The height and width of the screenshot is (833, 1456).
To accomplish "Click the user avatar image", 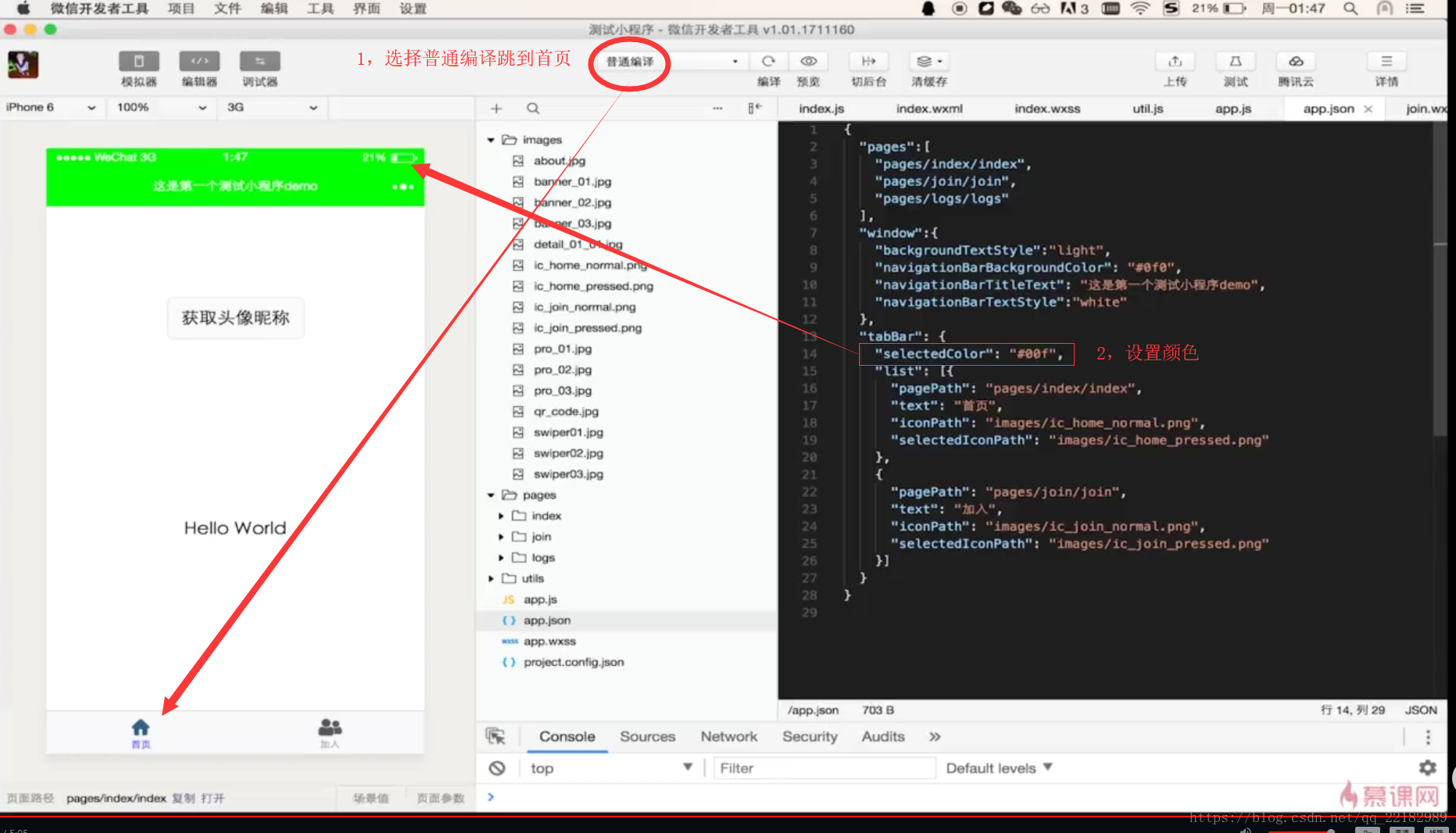I will pos(23,64).
